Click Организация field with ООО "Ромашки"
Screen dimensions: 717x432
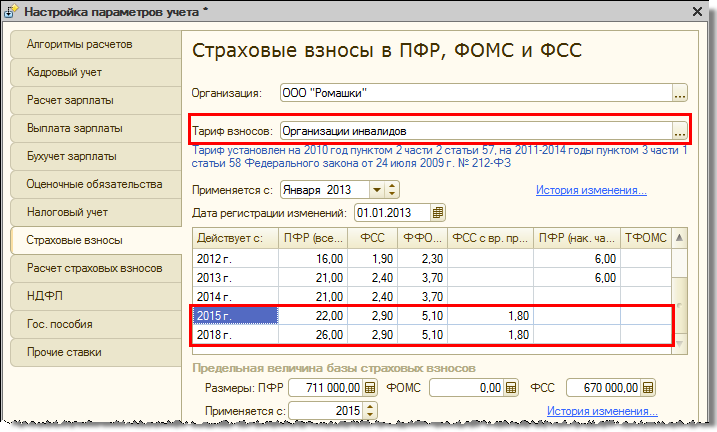click(476, 93)
